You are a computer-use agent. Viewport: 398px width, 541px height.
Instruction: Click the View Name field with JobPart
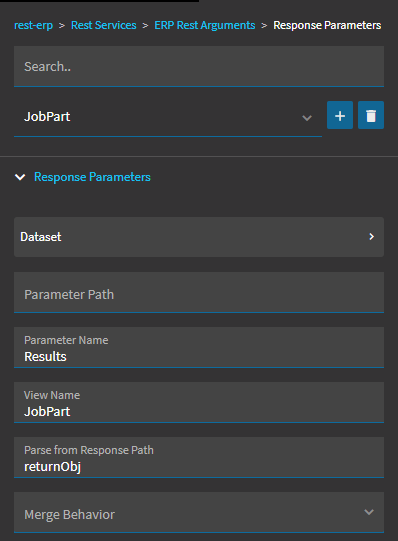[x=199, y=402]
